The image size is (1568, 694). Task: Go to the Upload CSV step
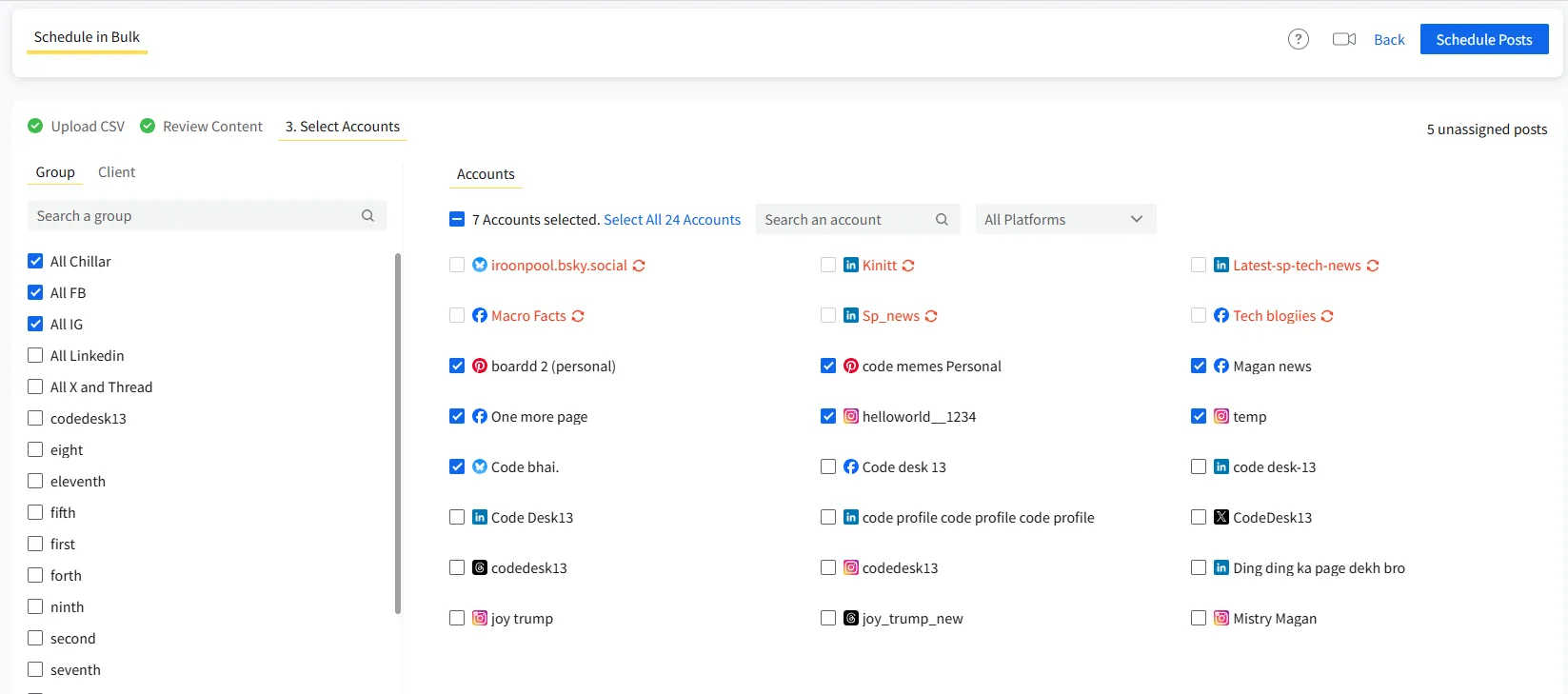click(88, 127)
